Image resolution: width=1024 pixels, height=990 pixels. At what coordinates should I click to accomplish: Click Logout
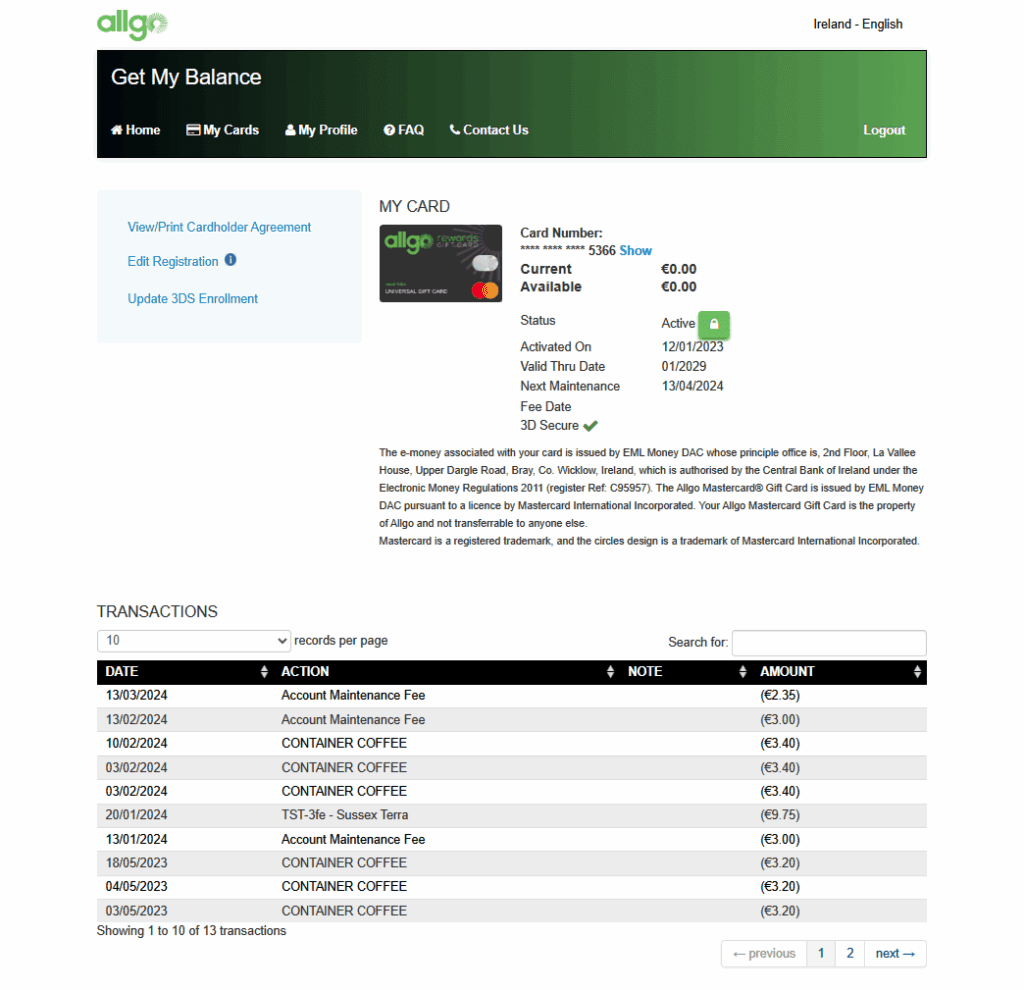(x=884, y=130)
